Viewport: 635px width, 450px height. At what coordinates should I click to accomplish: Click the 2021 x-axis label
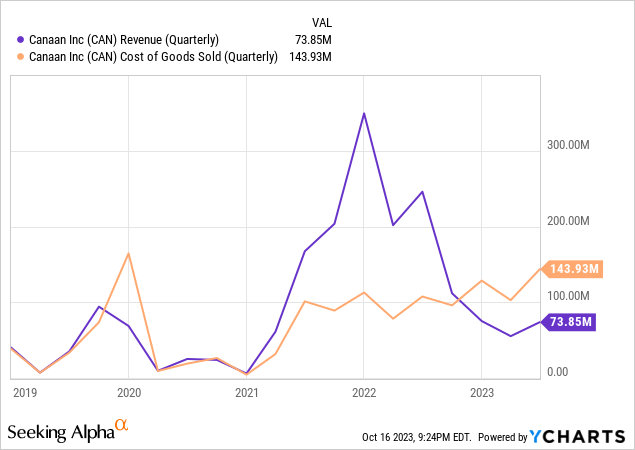(246, 393)
